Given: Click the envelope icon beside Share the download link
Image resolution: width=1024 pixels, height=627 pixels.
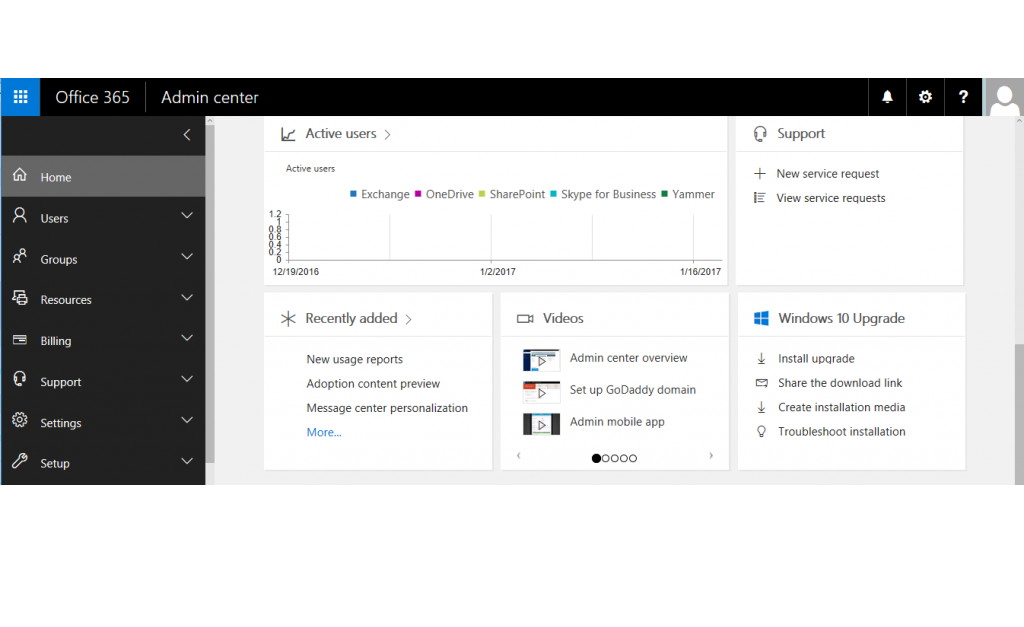Looking at the screenshot, I should pos(761,383).
